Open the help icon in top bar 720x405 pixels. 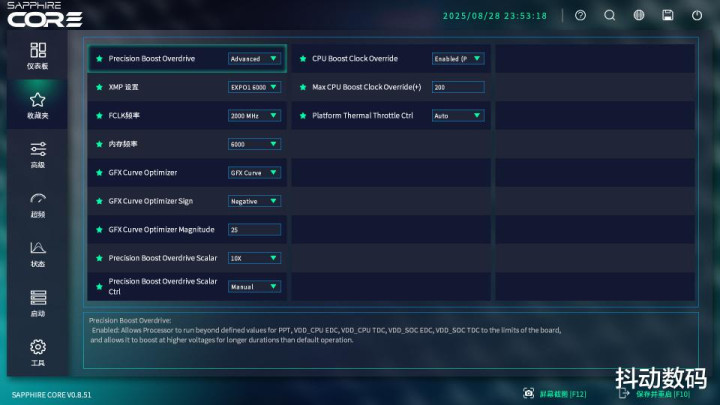tap(580, 16)
